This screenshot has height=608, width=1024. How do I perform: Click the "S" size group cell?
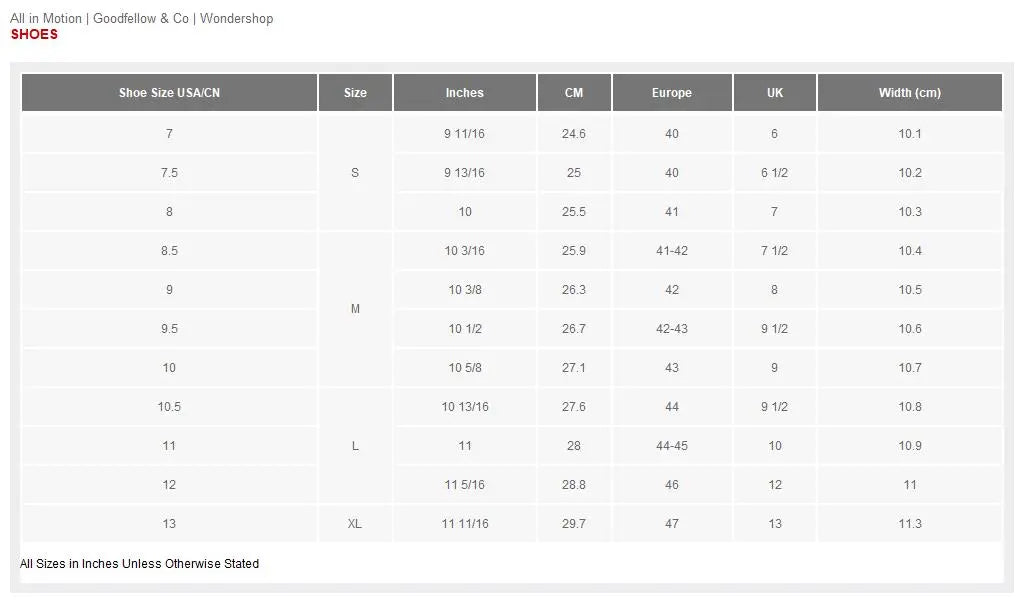[x=355, y=173]
